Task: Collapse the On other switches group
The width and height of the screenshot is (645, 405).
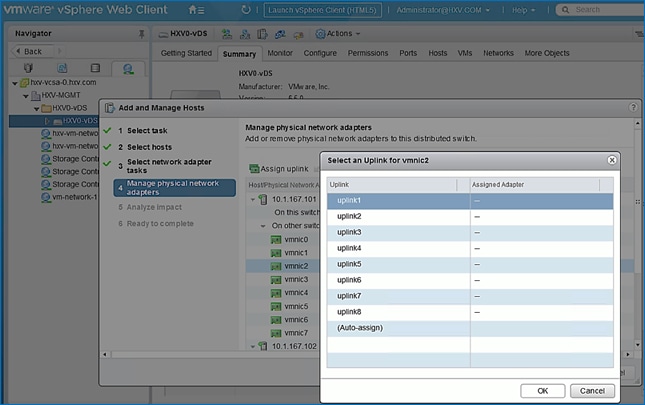Action: pyautogui.click(x=263, y=226)
